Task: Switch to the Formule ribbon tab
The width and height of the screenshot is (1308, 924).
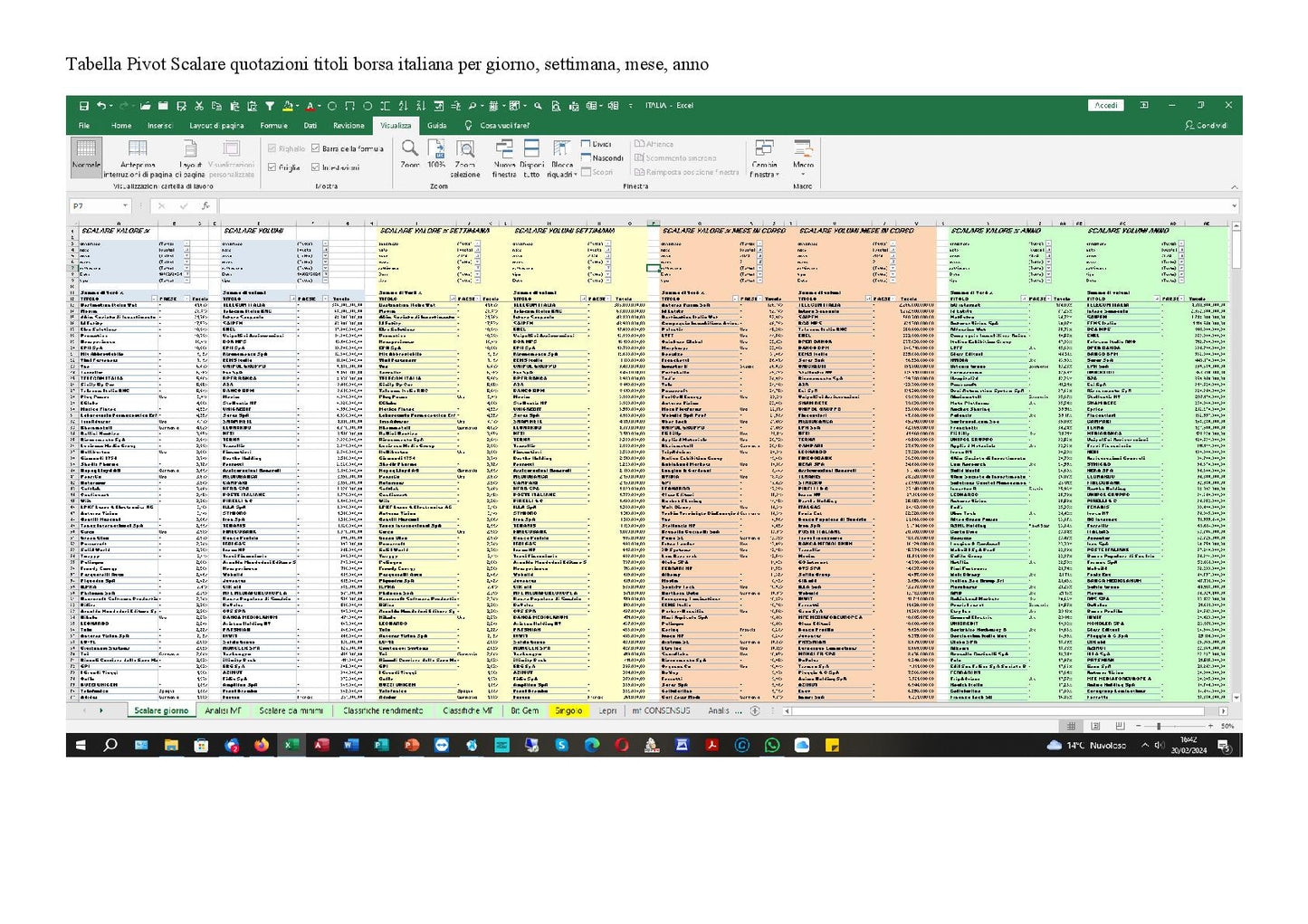Action: coord(273,126)
